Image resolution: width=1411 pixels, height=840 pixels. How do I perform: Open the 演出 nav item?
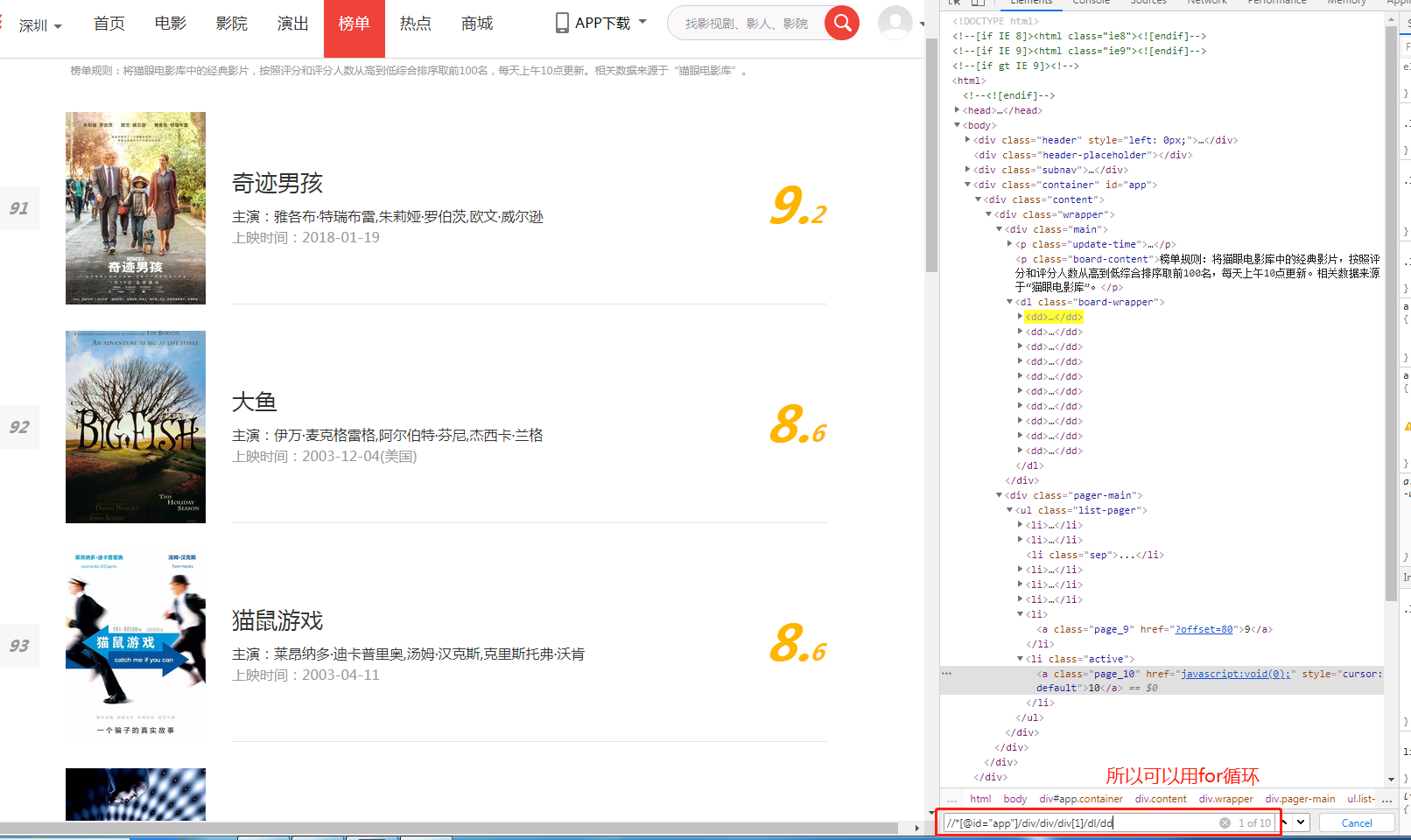pos(293,24)
